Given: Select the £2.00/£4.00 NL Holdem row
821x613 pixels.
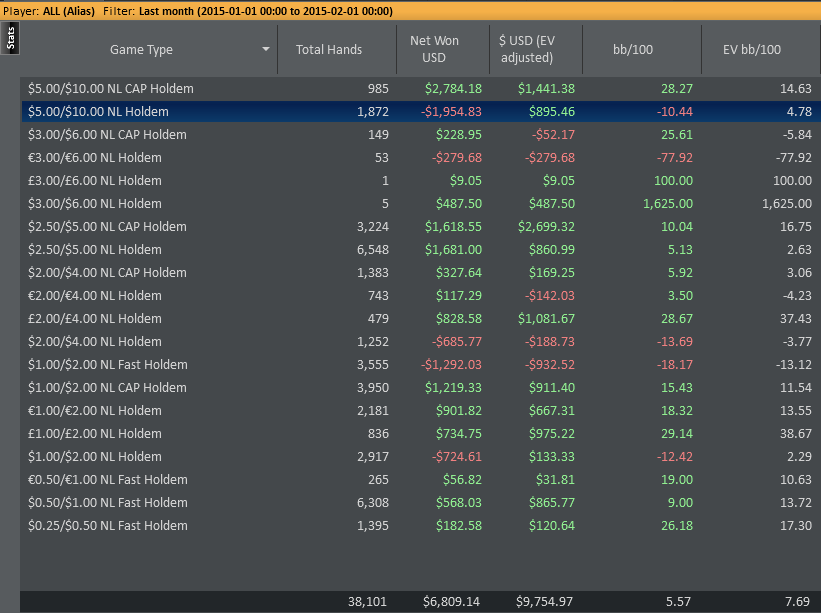Looking at the screenshot, I should tap(421, 319).
